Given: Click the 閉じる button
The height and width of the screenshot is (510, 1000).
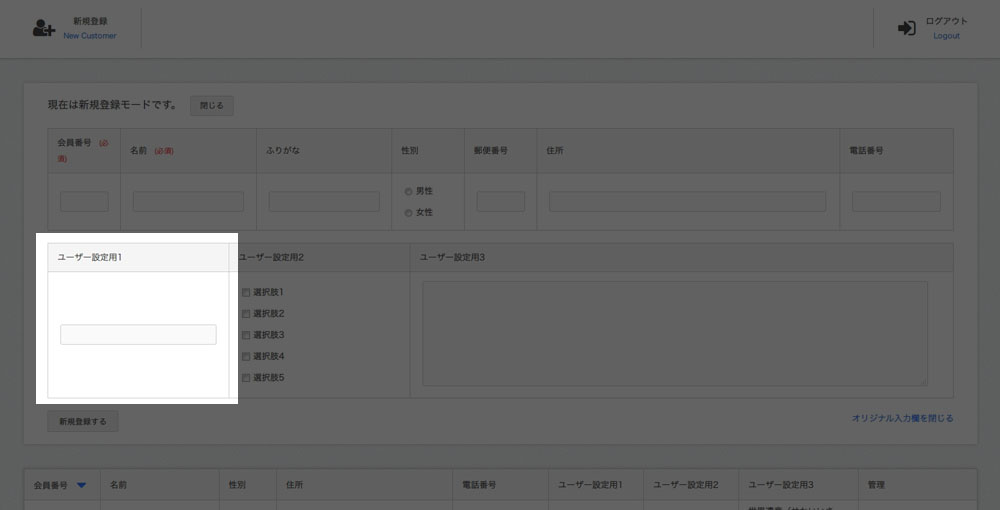Looking at the screenshot, I should coord(212,106).
